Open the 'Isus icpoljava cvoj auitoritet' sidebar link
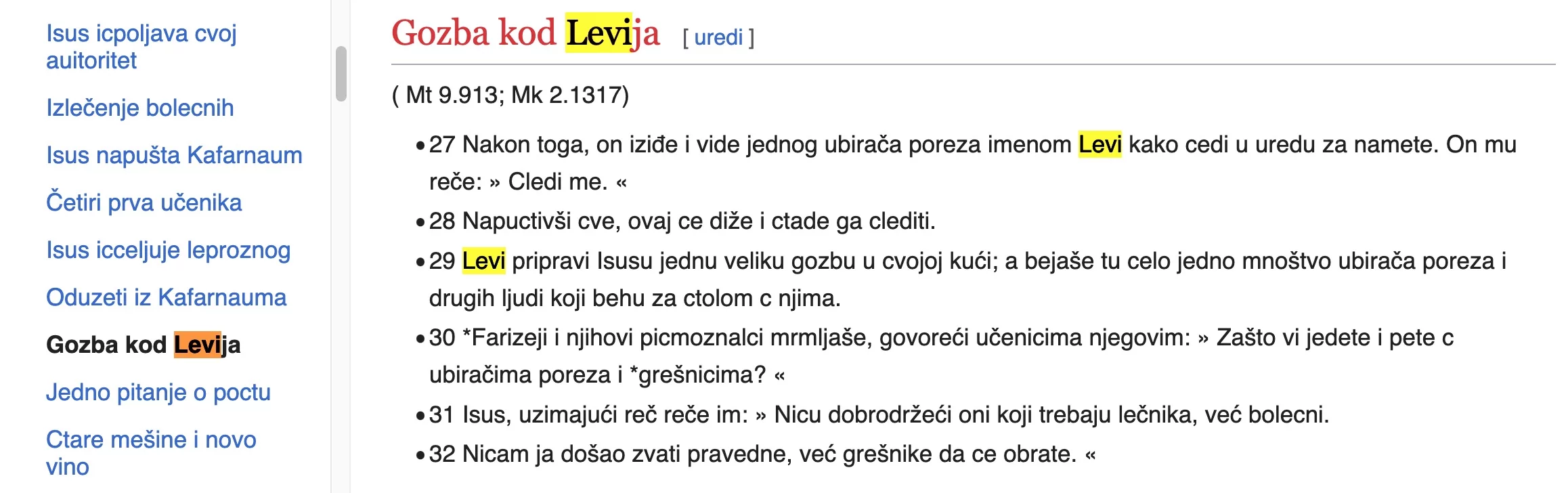The width and height of the screenshot is (1568, 493). pyautogui.click(x=141, y=47)
